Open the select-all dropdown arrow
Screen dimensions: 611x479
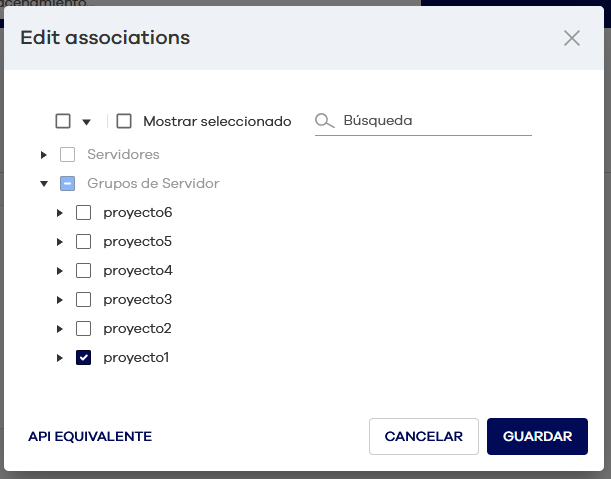coord(87,122)
